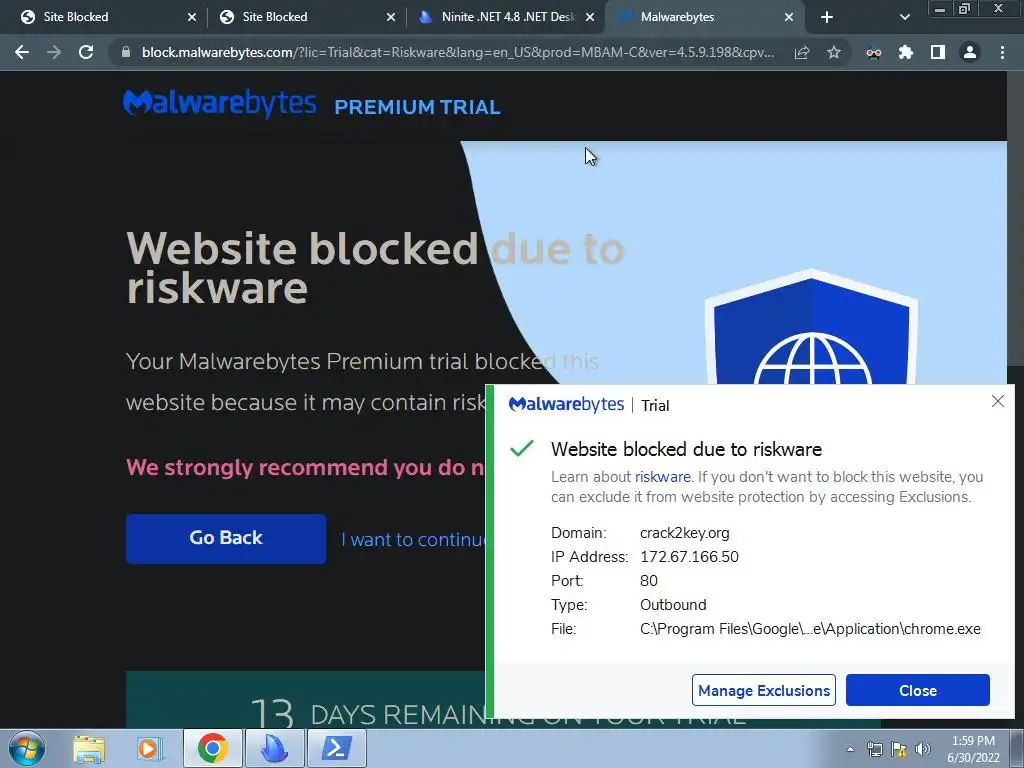
Task: Click the chrome.exe file path text
Action: coord(810,629)
